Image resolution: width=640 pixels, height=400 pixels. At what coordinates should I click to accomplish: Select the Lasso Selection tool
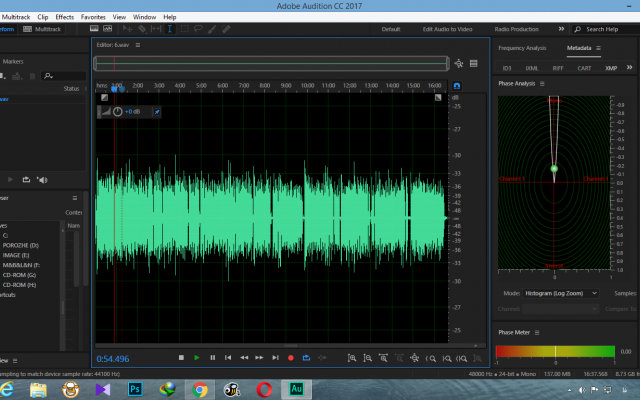click(198, 29)
